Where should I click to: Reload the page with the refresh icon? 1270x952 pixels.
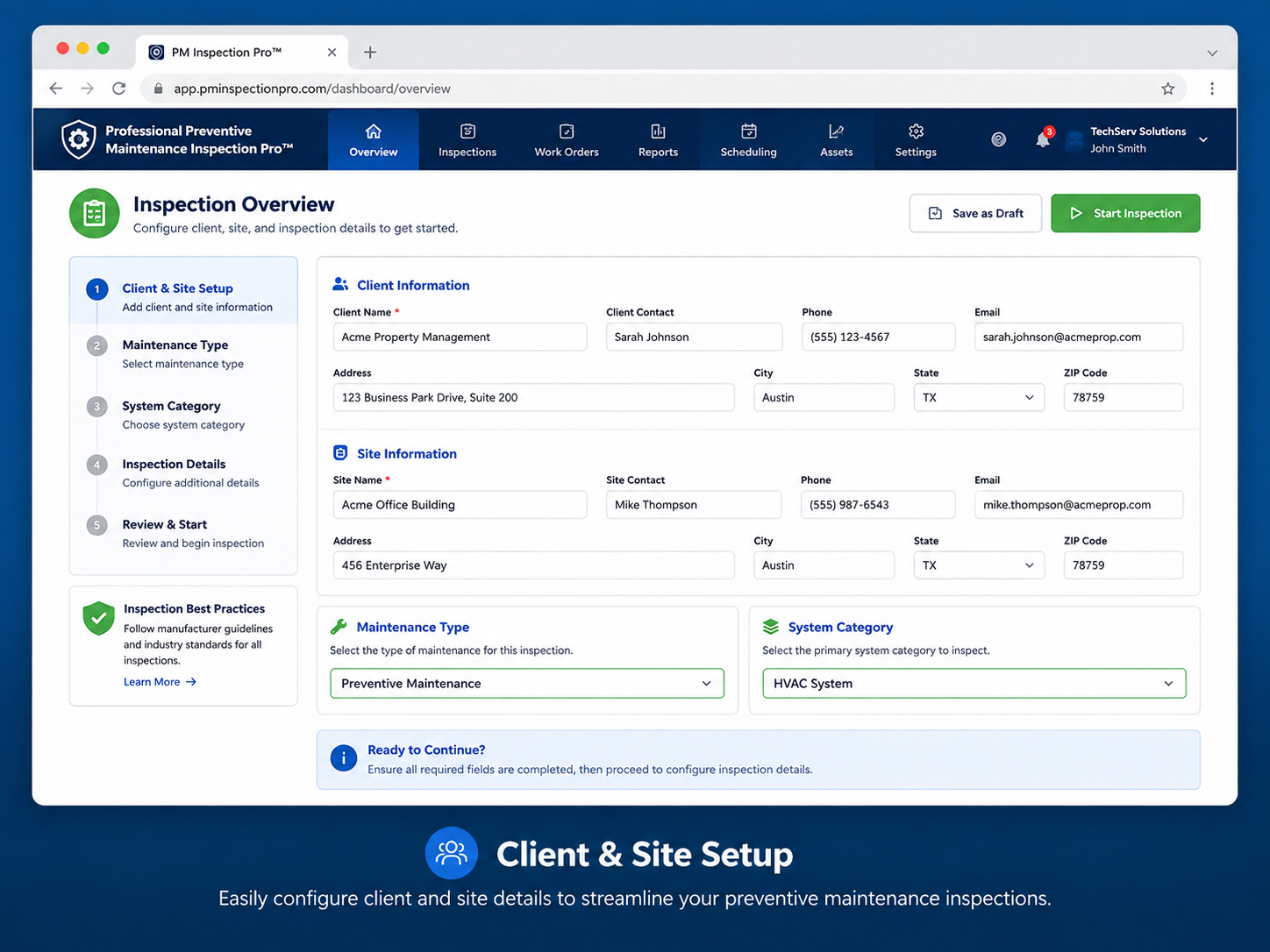pos(119,89)
